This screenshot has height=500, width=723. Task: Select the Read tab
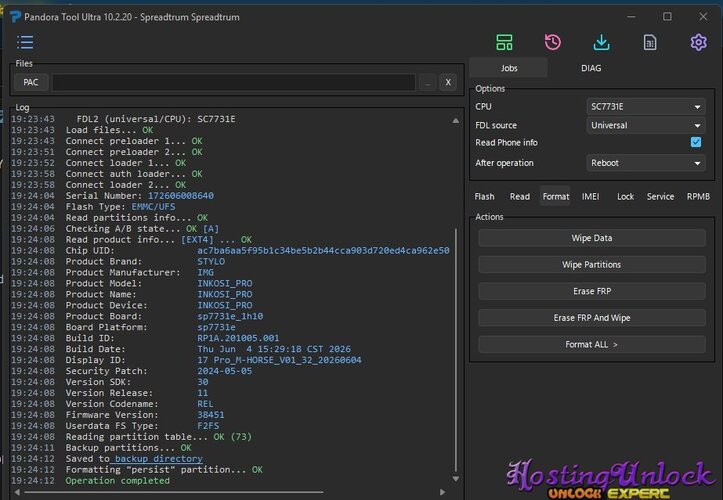520,196
